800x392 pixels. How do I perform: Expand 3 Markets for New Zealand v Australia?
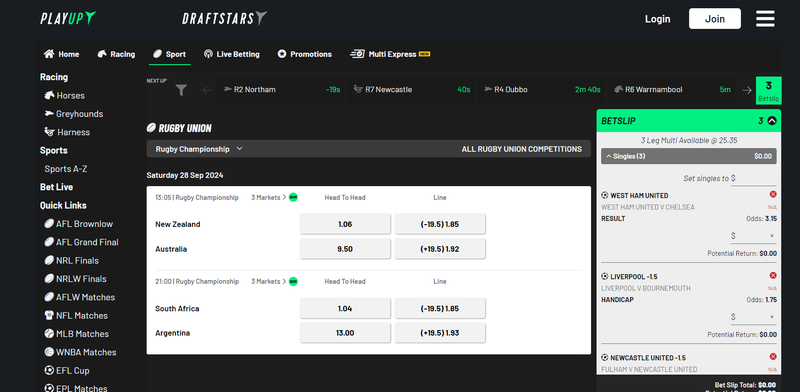[x=268, y=198]
